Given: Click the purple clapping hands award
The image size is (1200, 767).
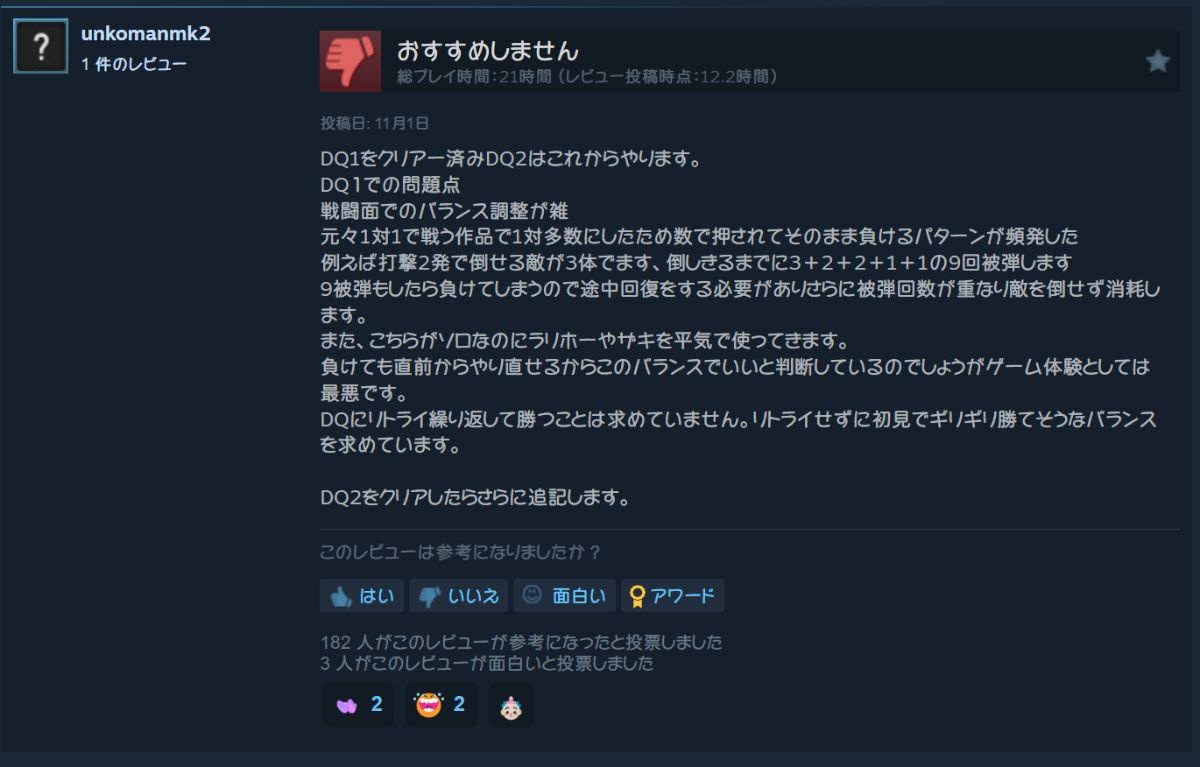Looking at the screenshot, I should tap(347, 704).
